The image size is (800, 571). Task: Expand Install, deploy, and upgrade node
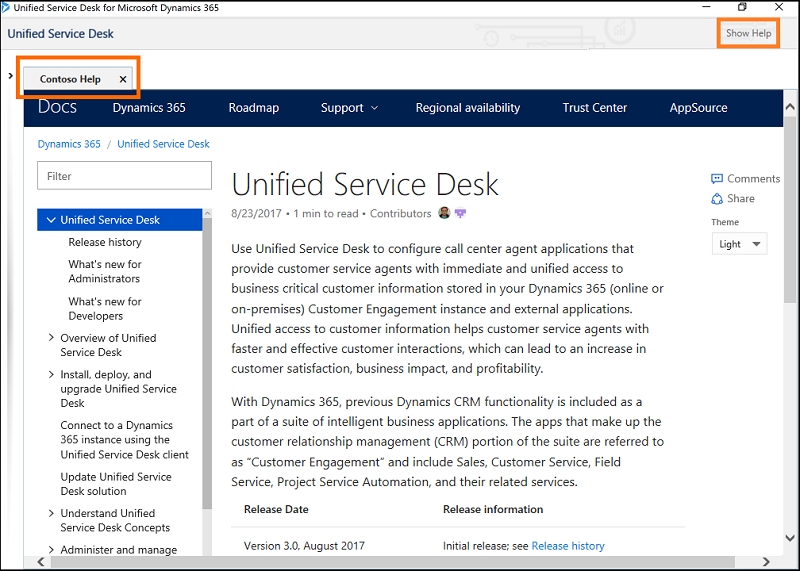tap(51, 375)
